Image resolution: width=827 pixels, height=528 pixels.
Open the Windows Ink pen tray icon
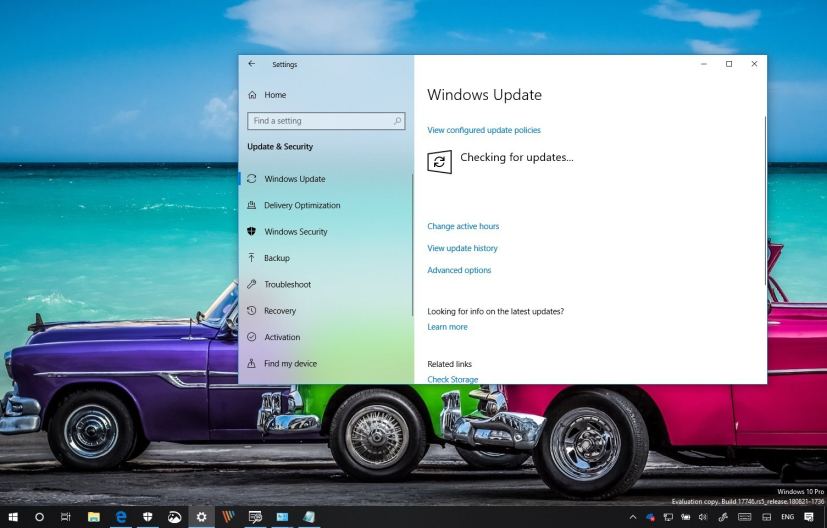tap(723, 517)
